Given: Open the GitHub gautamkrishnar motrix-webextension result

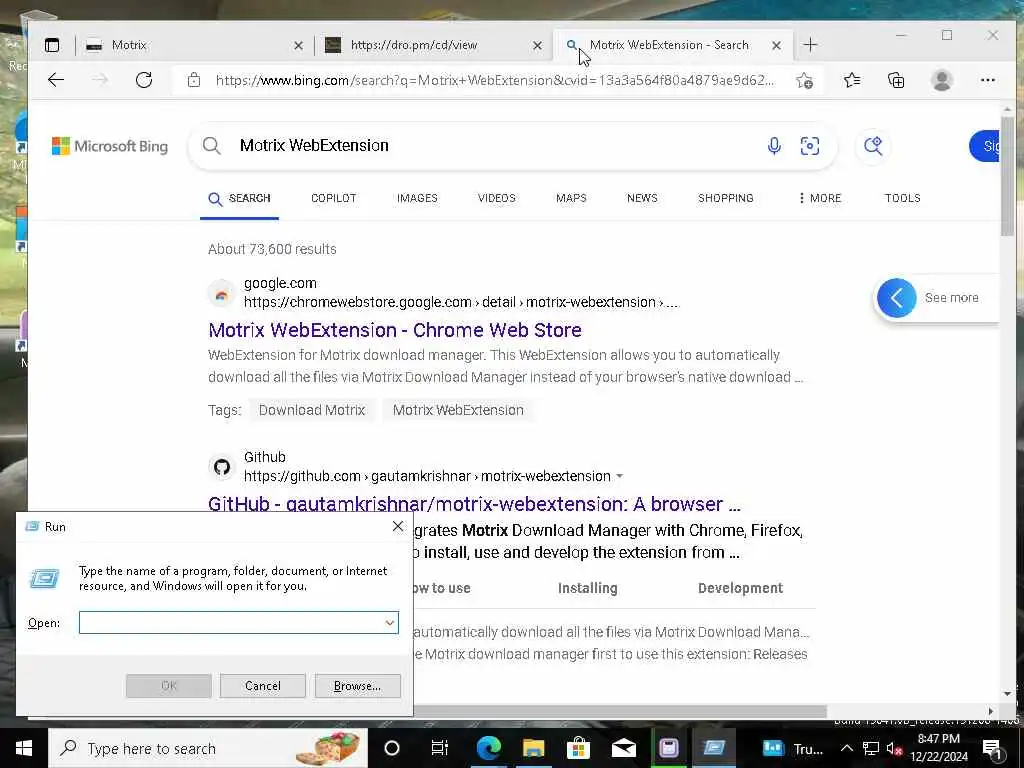Looking at the screenshot, I should pos(474,504).
